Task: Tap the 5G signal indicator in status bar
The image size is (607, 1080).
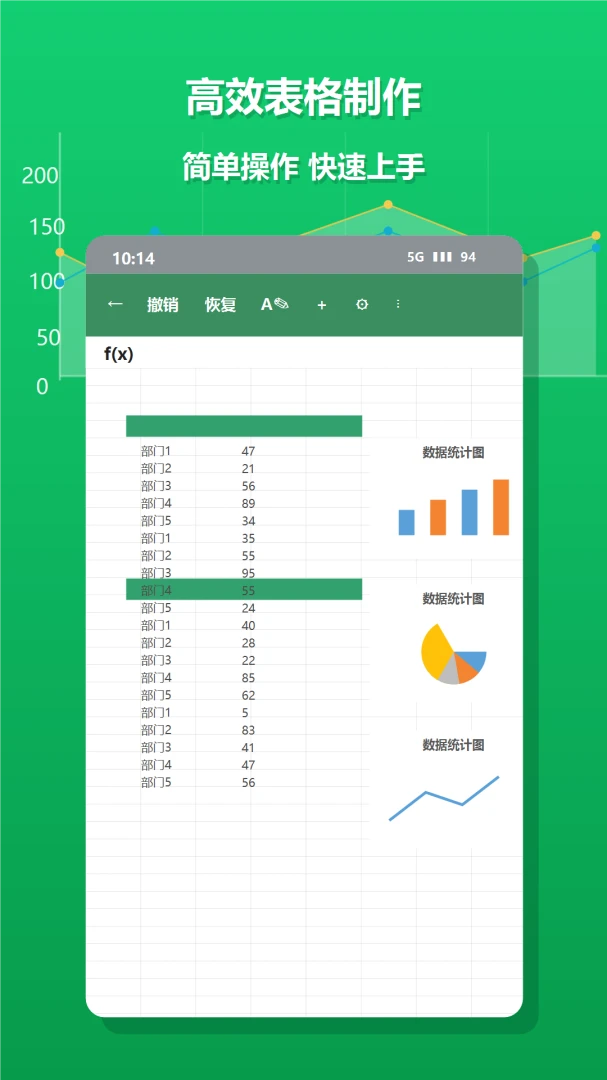Action: [415, 258]
